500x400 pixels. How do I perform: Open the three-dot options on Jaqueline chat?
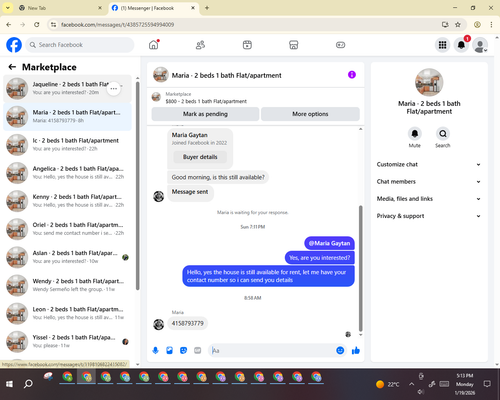pos(114,89)
